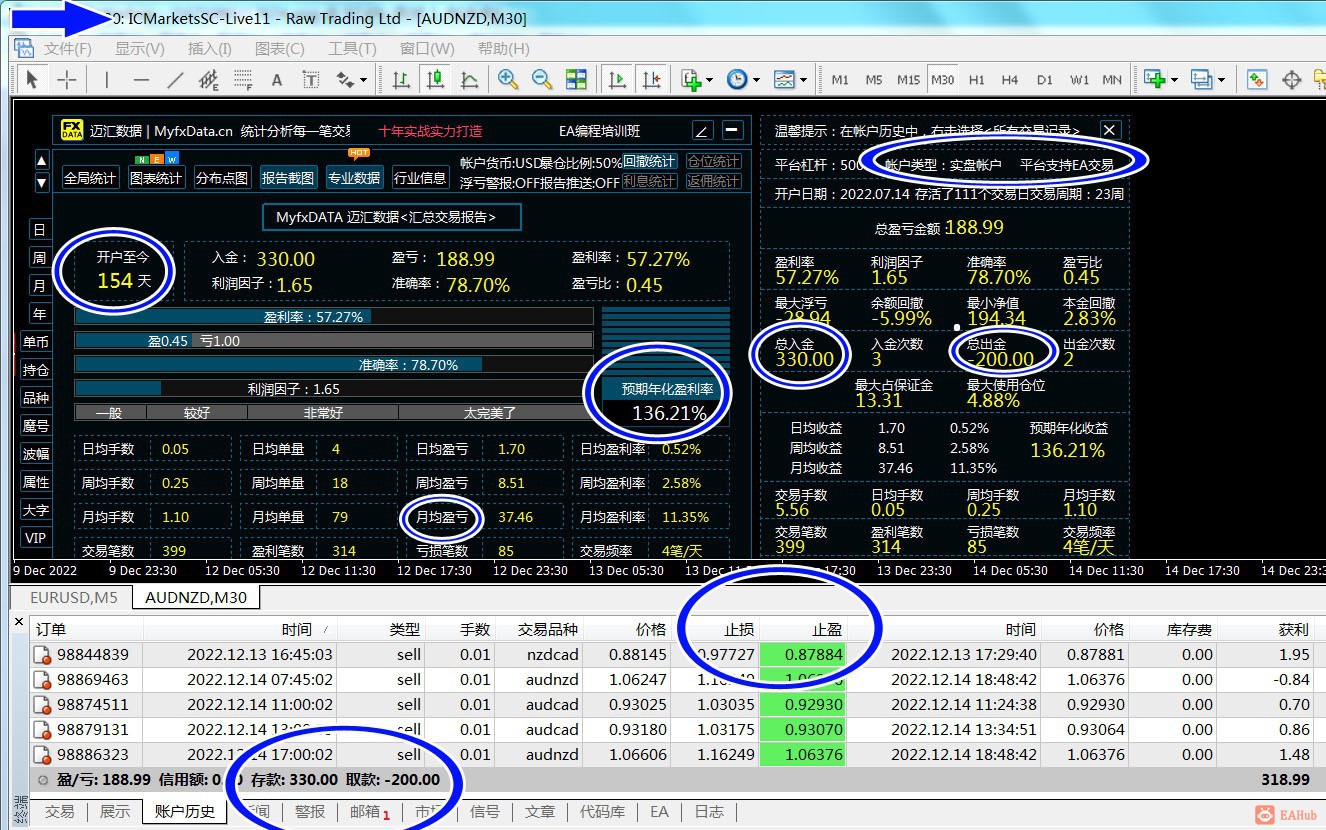Open the 日志 terminal tab
Screen dimensions: 1326x830
(709, 812)
